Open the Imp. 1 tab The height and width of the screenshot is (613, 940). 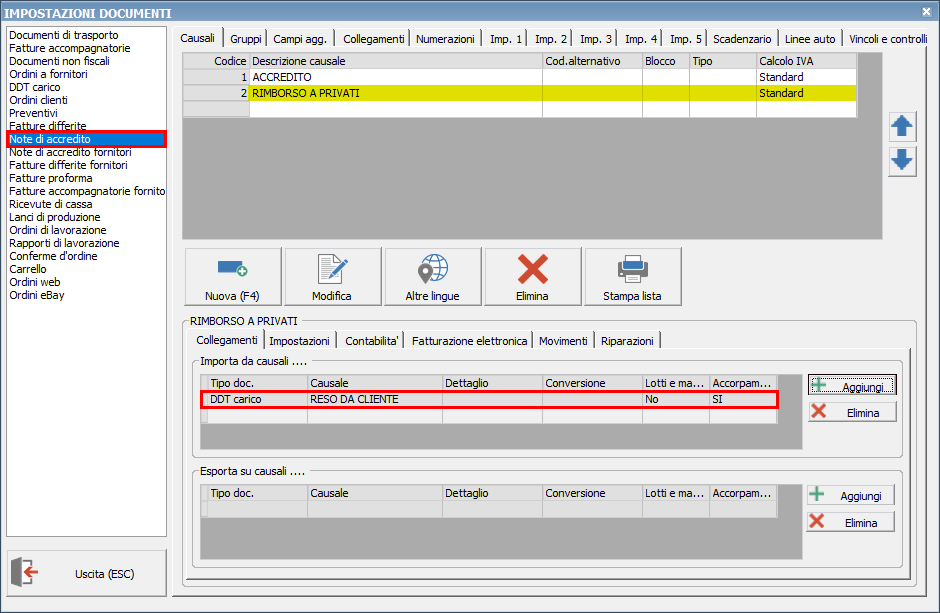[505, 39]
